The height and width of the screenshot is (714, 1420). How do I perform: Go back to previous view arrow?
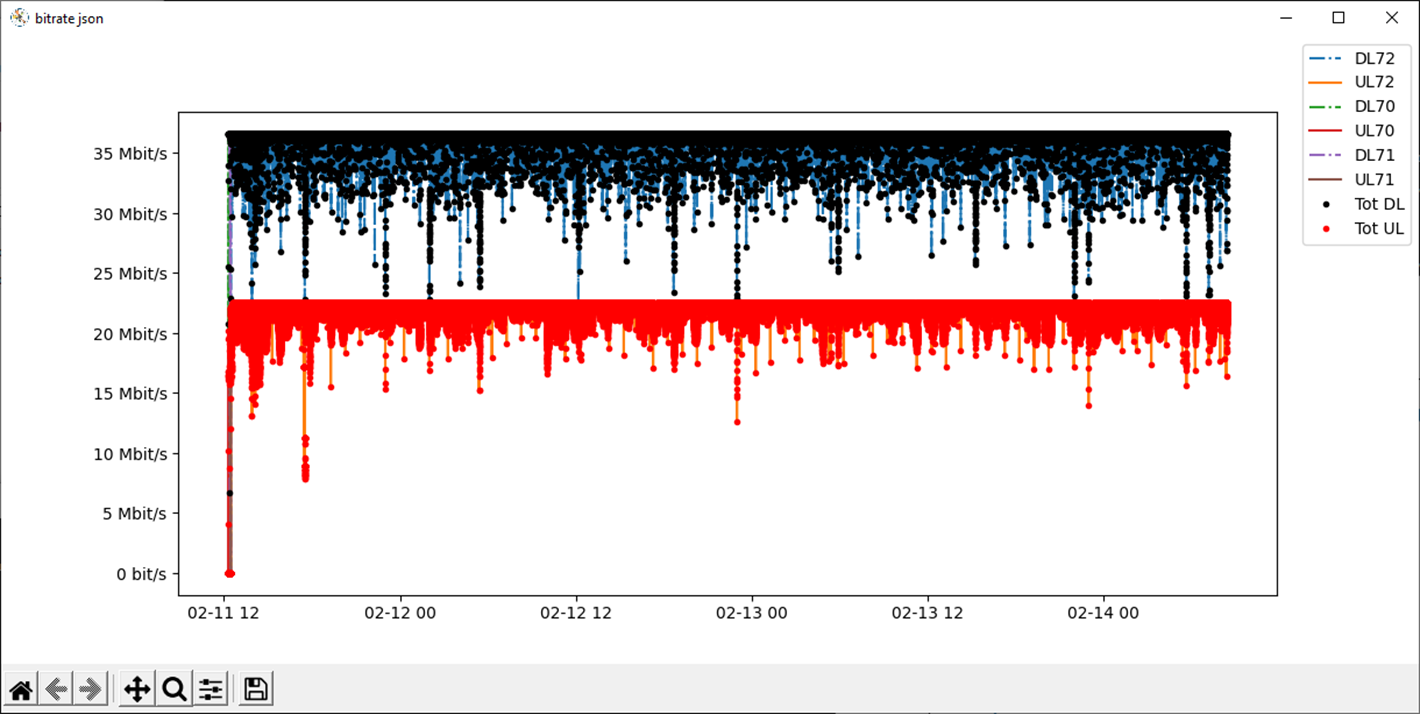click(x=57, y=689)
